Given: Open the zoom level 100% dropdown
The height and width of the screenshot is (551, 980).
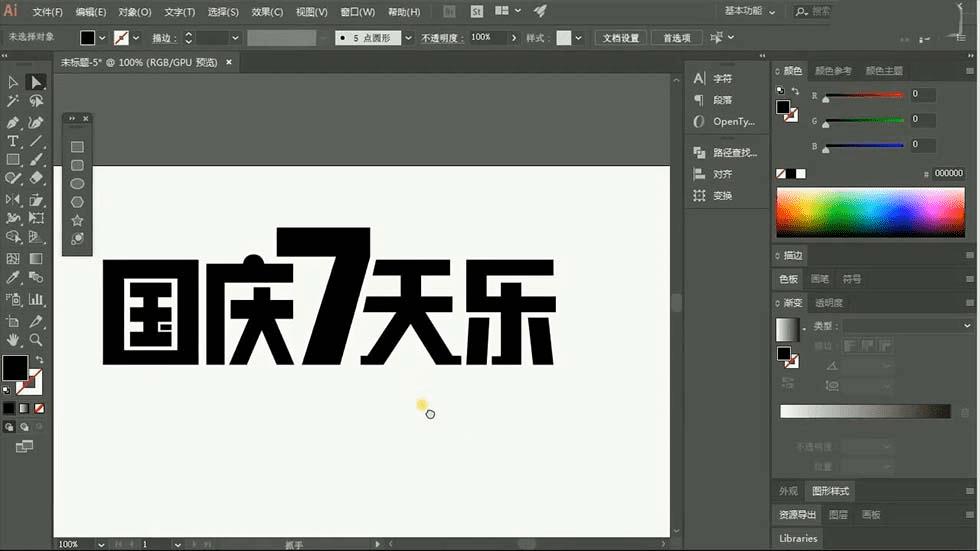Looking at the screenshot, I should click(x=101, y=544).
